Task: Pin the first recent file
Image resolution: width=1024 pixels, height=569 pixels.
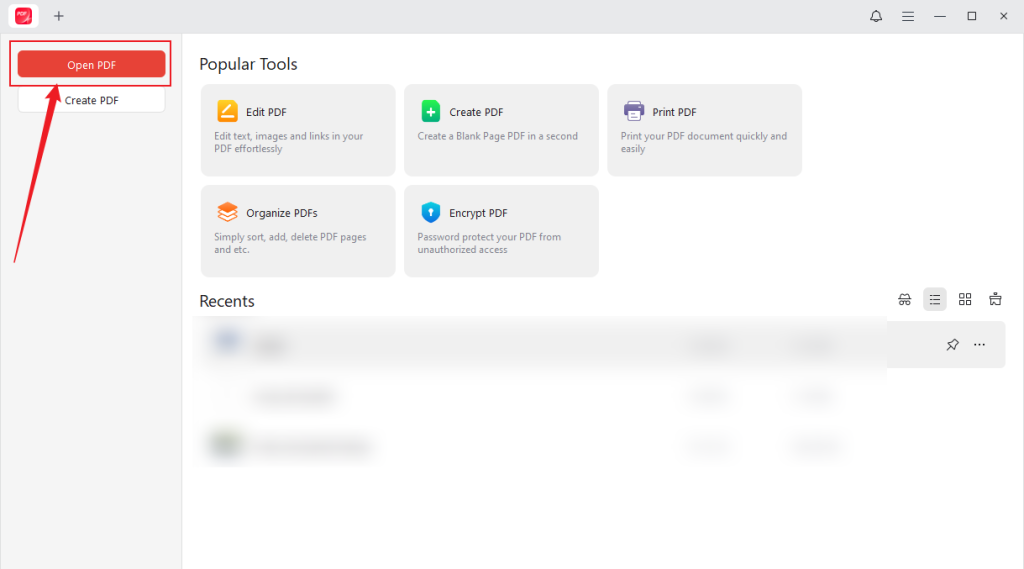Action: [x=952, y=345]
